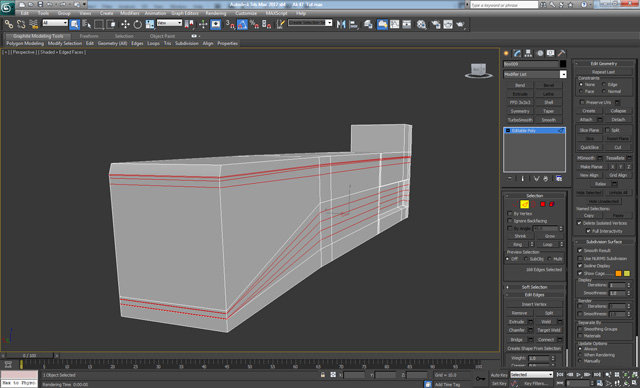Image resolution: width=640 pixels, height=388 pixels.
Task: Choose the Select and Rotate tool
Action: pyautogui.click(x=138, y=24)
